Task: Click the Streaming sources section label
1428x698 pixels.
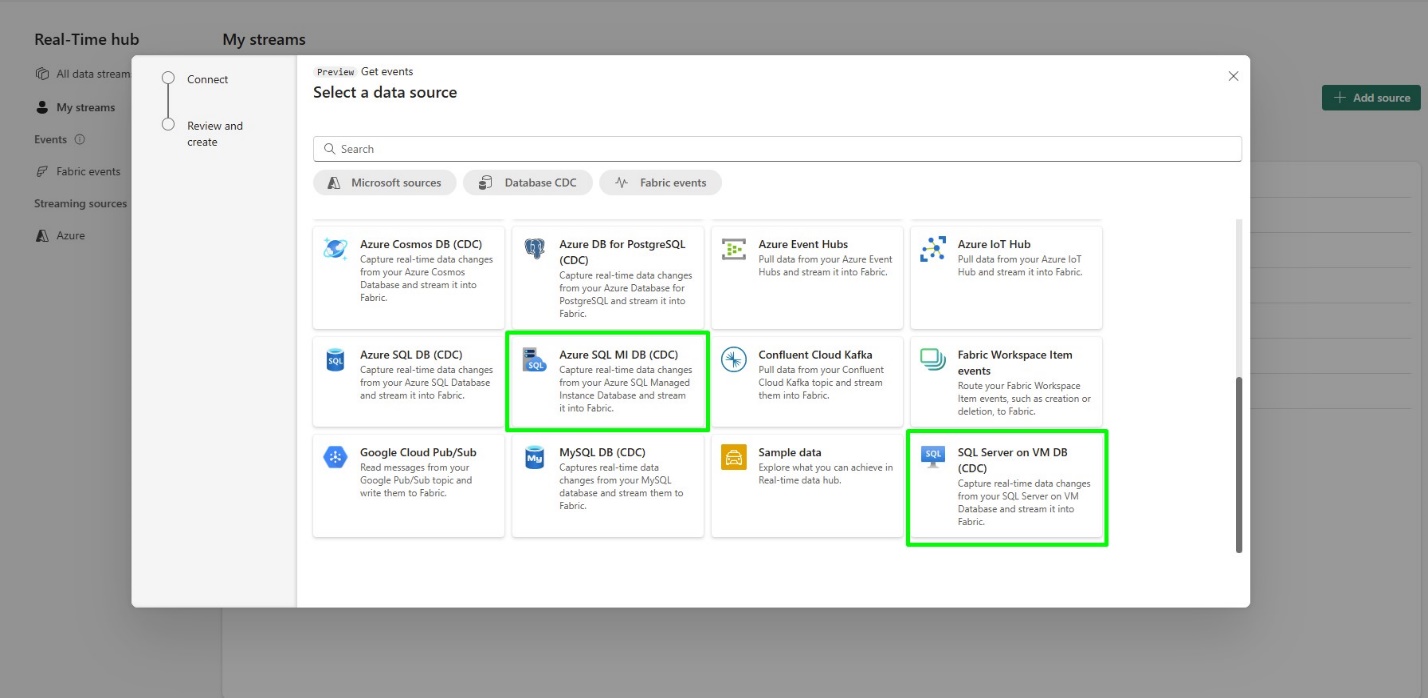Action: coord(81,203)
